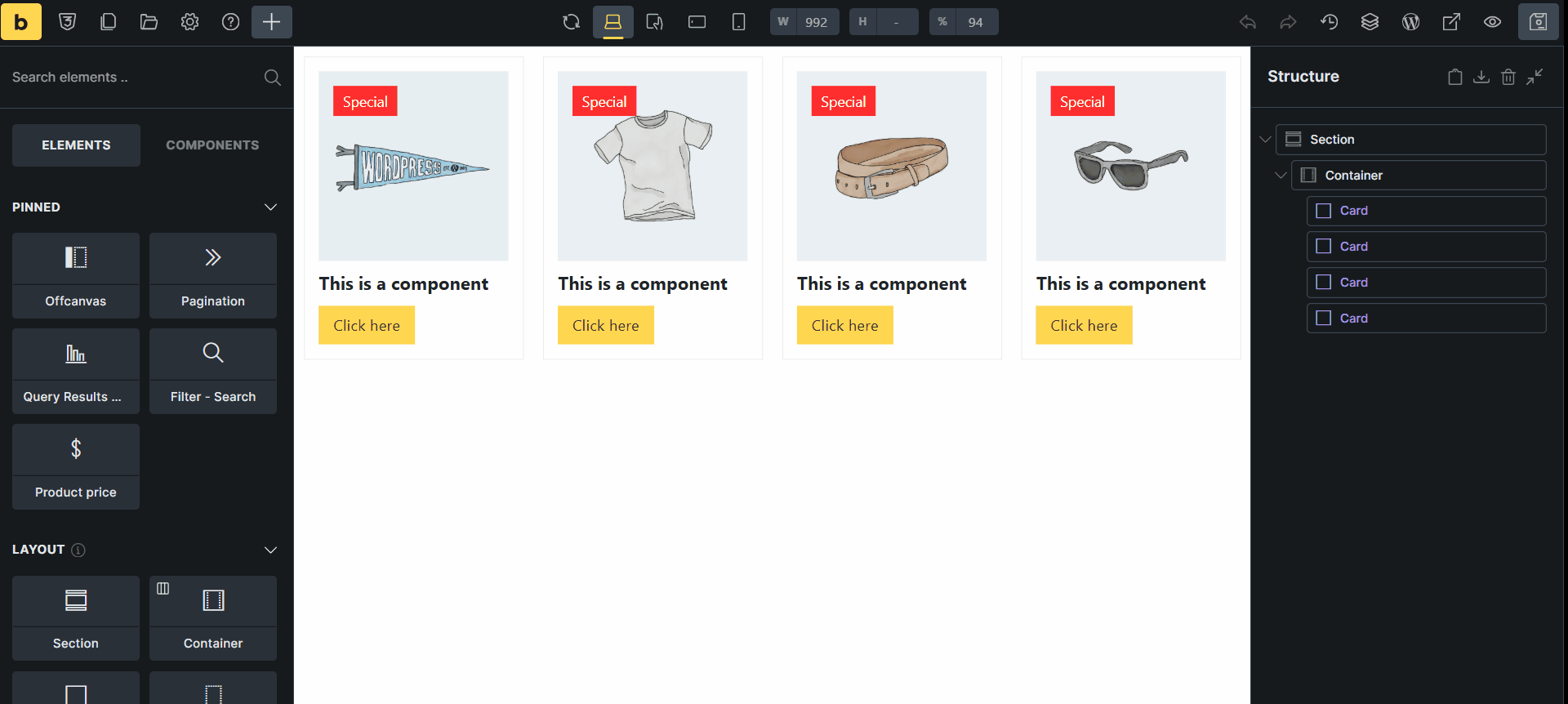This screenshot has width=1568, height=704.
Task: Select the tablet portrait breakpoint icon
Action: 655,22
